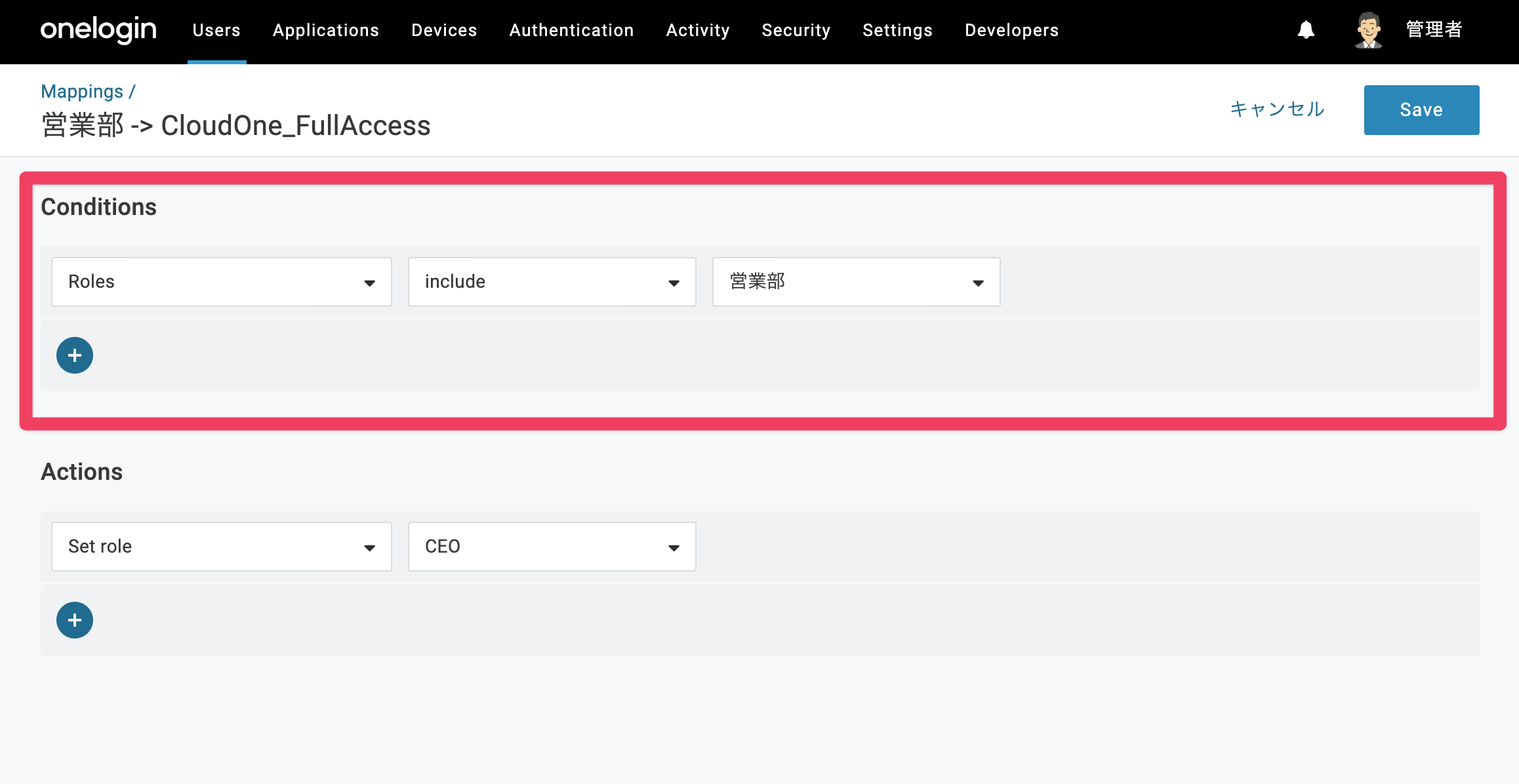This screenshot has width=1519, height=784.
Task: Open the Users menu
Action: coord(216,30)
